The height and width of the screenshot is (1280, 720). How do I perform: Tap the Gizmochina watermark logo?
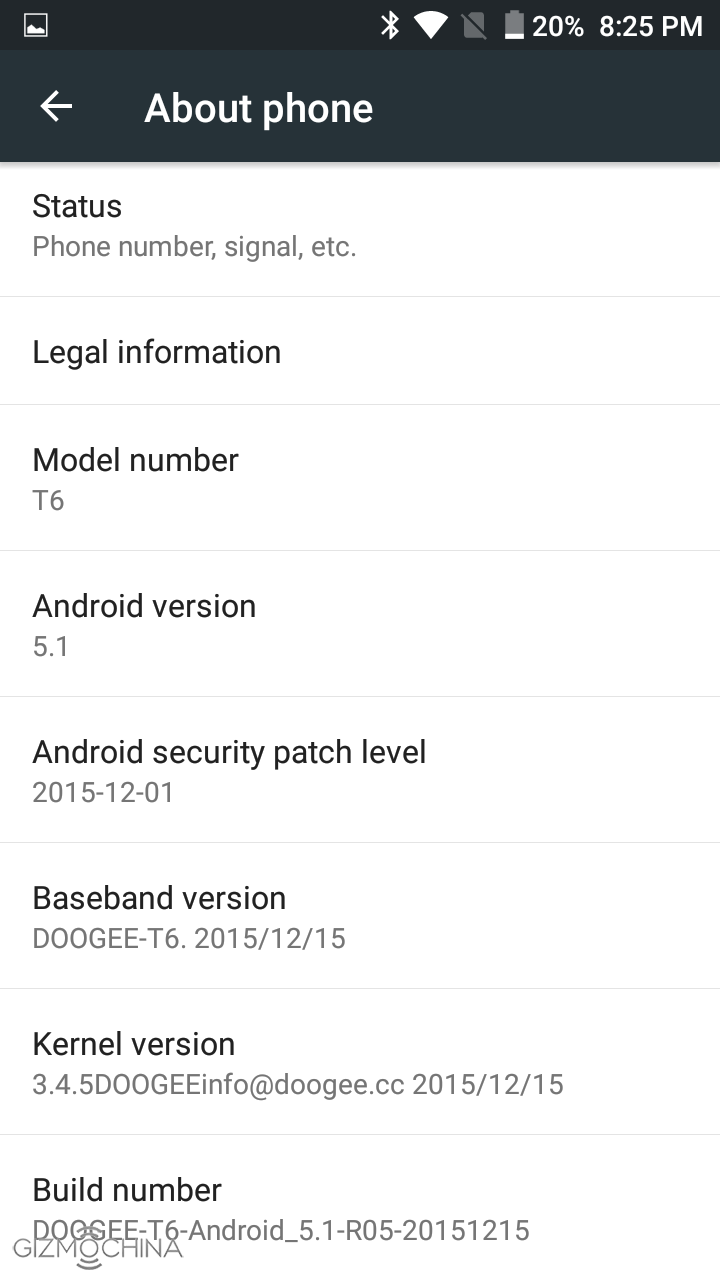[x=98, y=1250]
